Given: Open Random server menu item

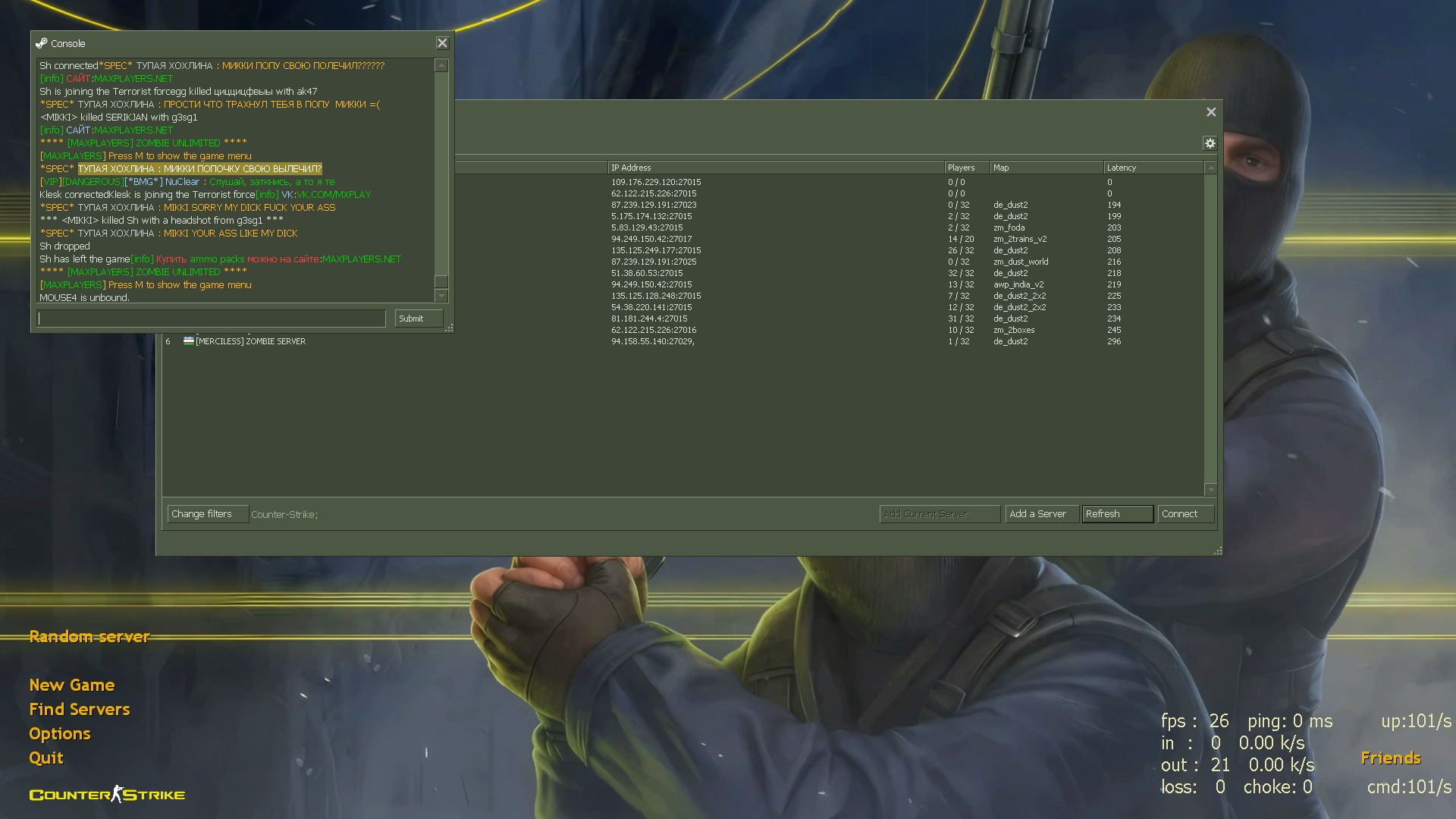Looking at the screenshot, I should (89, 637).
